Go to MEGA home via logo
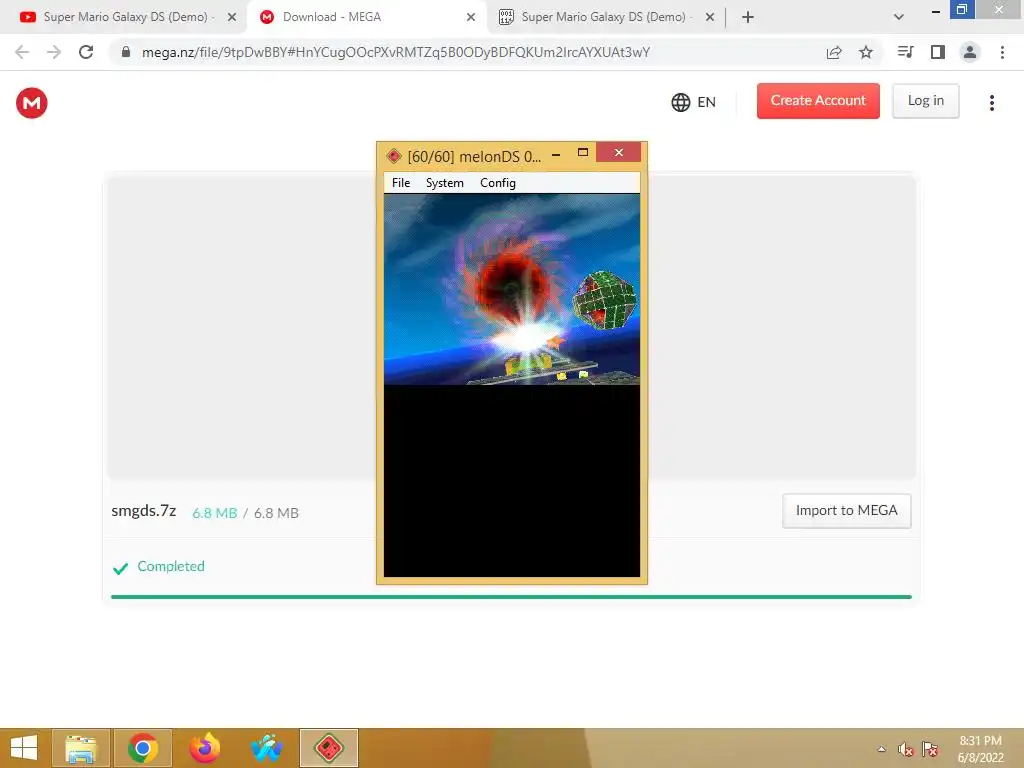The width and height of the screenshot is (1024, 768). [32, 103]
